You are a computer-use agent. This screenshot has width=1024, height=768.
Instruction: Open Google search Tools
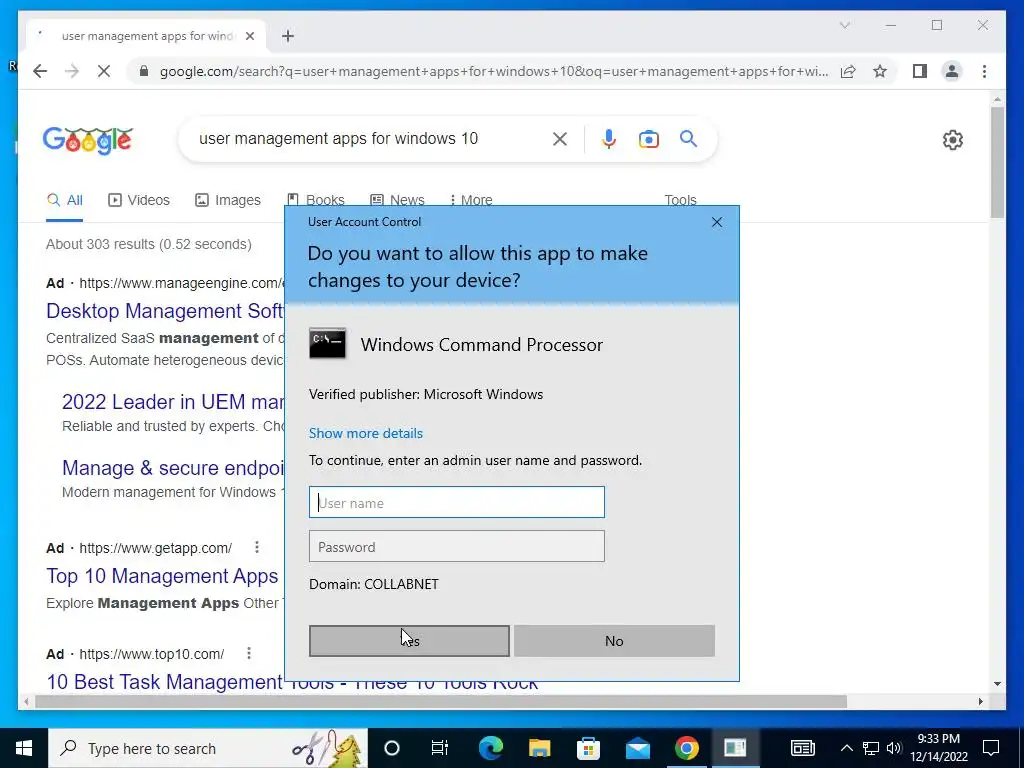pos(680,200)
